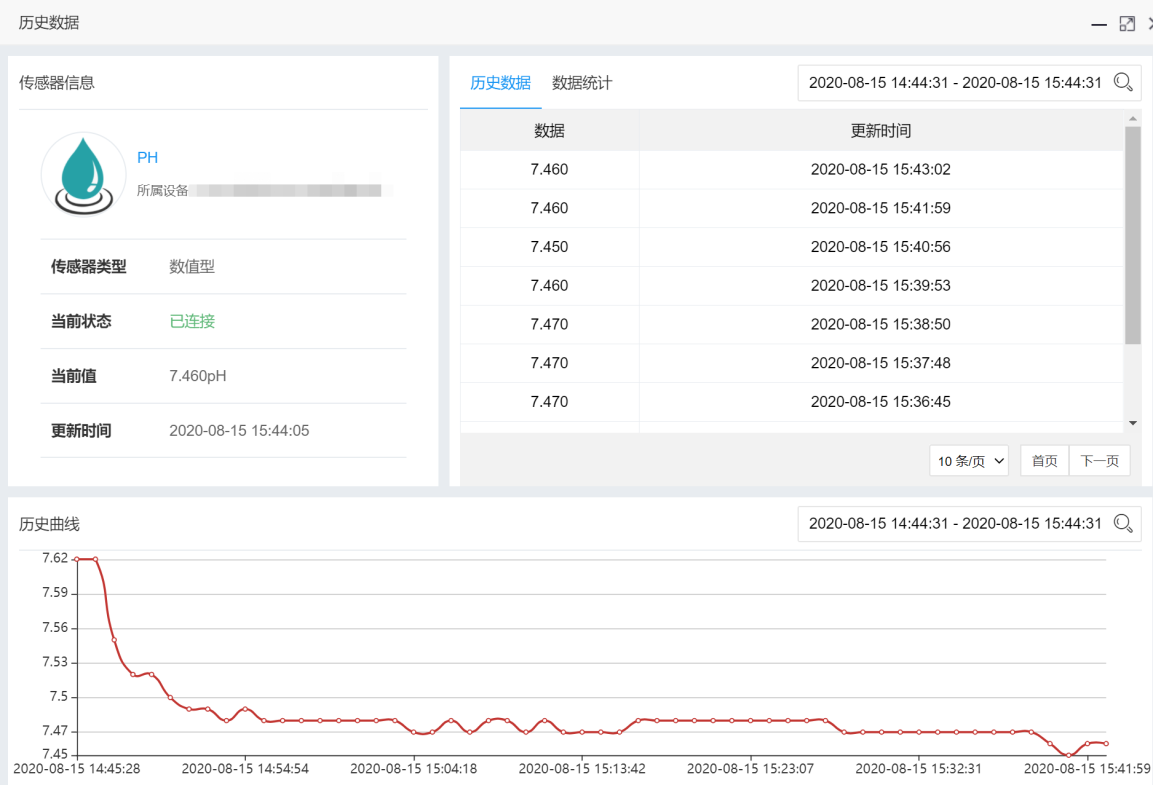1153x785 pixels.
Task: Open the 10 条/页 page size dropdown
Action: pyautogui.click(x=969, y=461)
